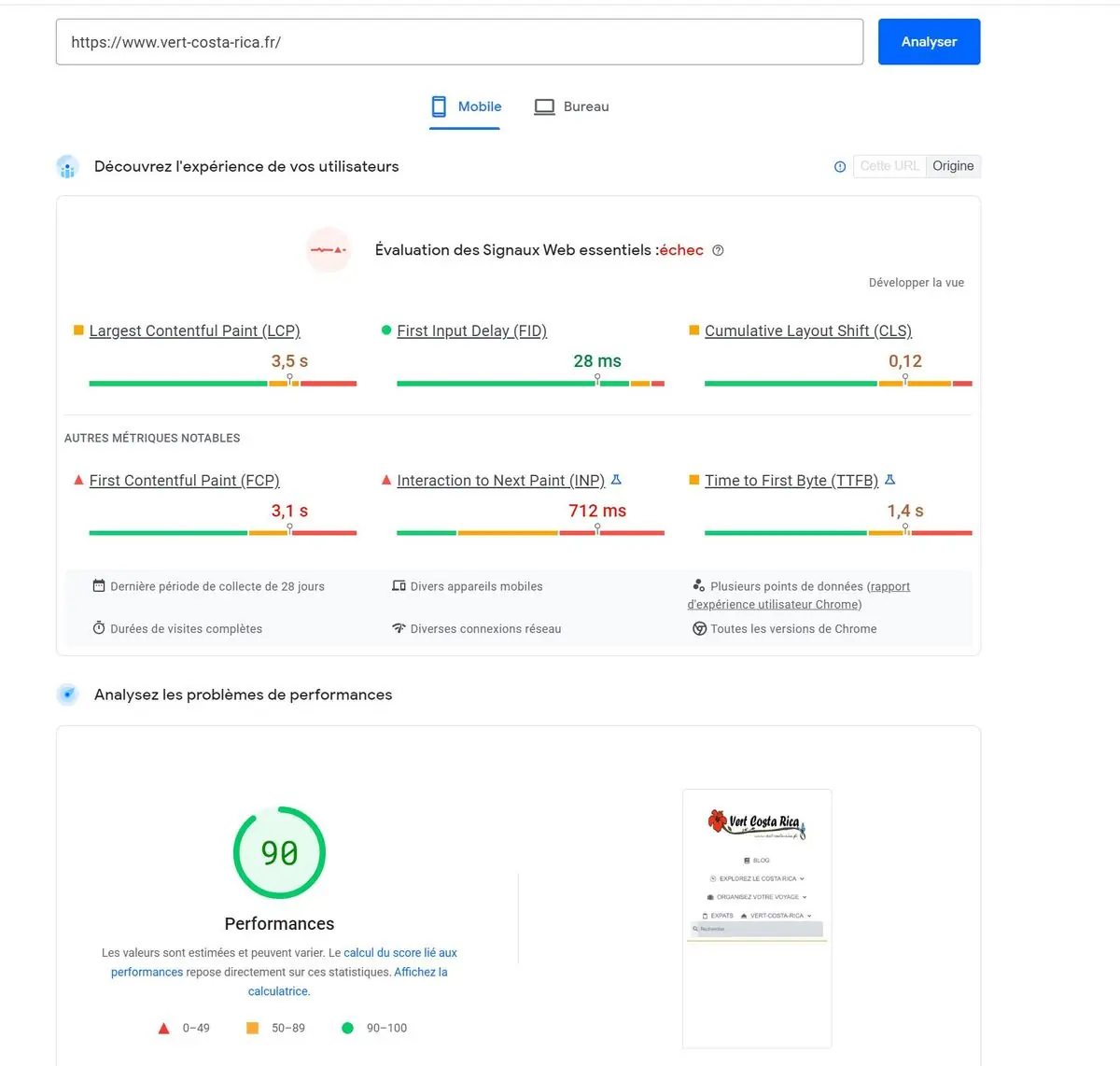Image resolution: width=1120 pixels, height=1066 pixels.
Task: Click the 0,12 CLS value
Action: tap(905, 361)
